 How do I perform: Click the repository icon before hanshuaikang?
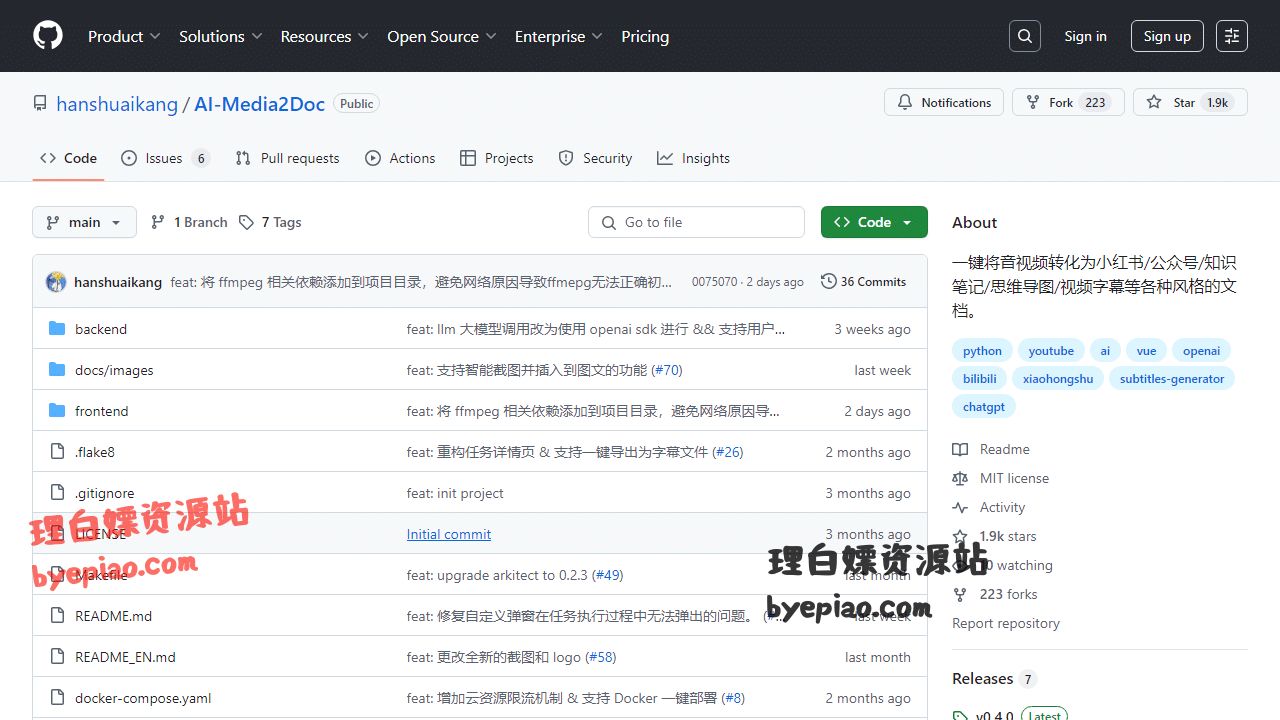40,103
